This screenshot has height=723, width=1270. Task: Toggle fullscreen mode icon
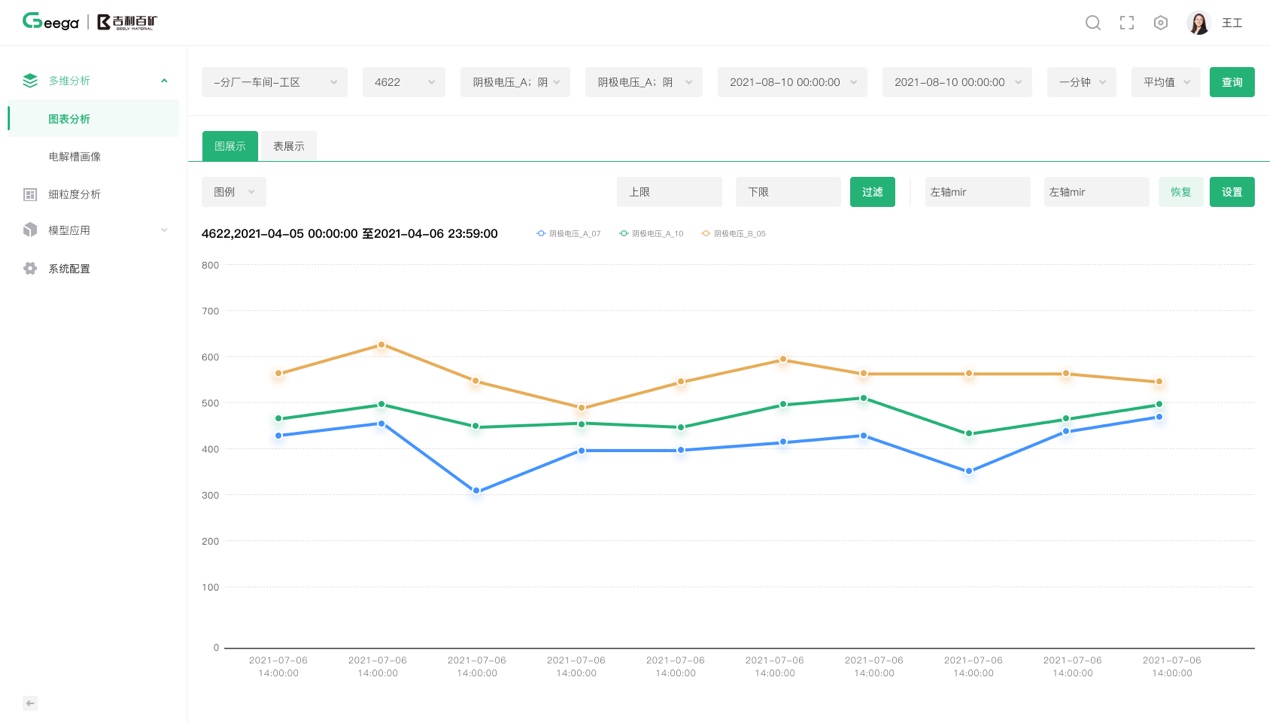click(x=1127, y=23)
